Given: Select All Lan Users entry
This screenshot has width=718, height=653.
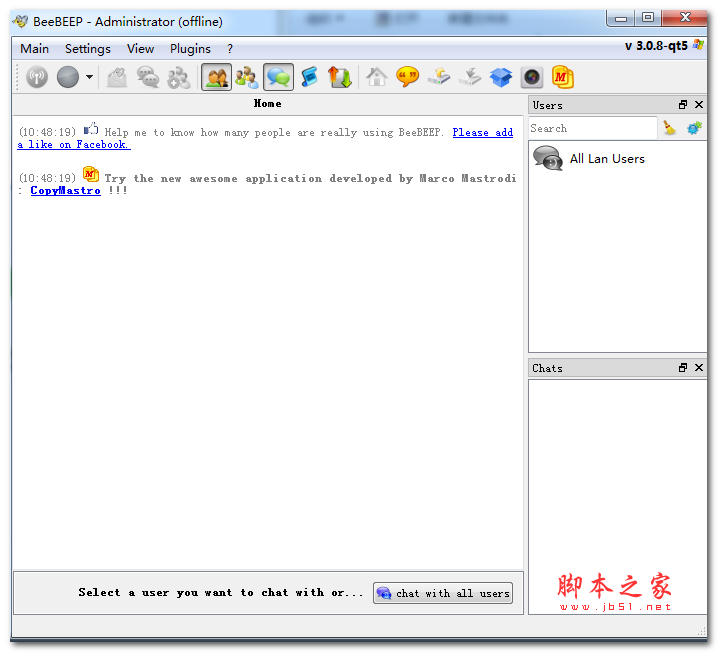Looking at the screenshot, I should (x=617, y=158).
